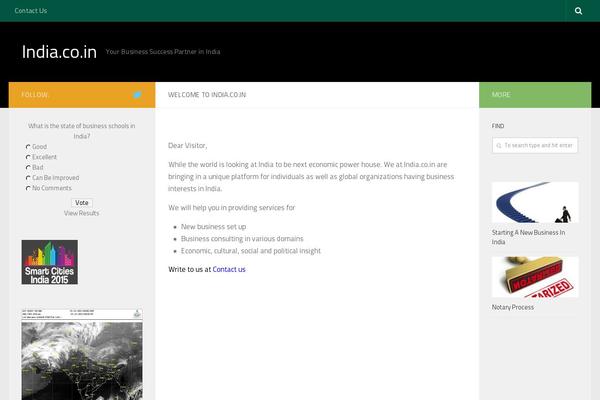Select the 'Excellent' poll option

(29, 157)
